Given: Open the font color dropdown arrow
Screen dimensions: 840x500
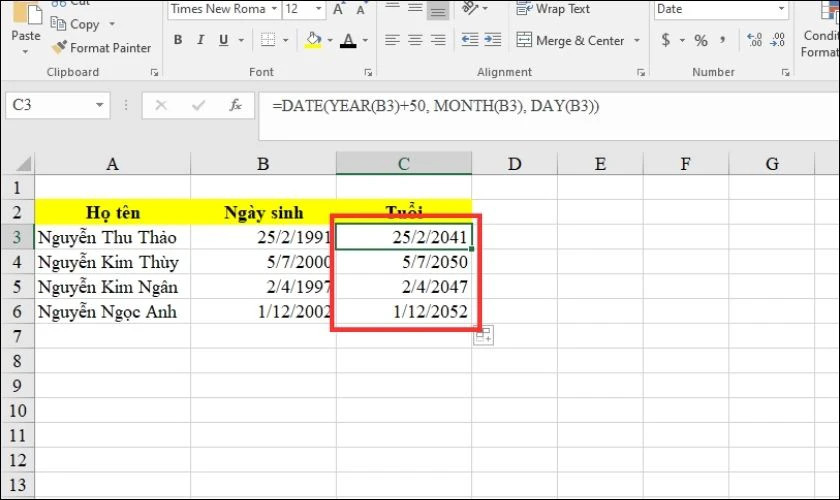Looking at the screenshot, I should (365, 40).
